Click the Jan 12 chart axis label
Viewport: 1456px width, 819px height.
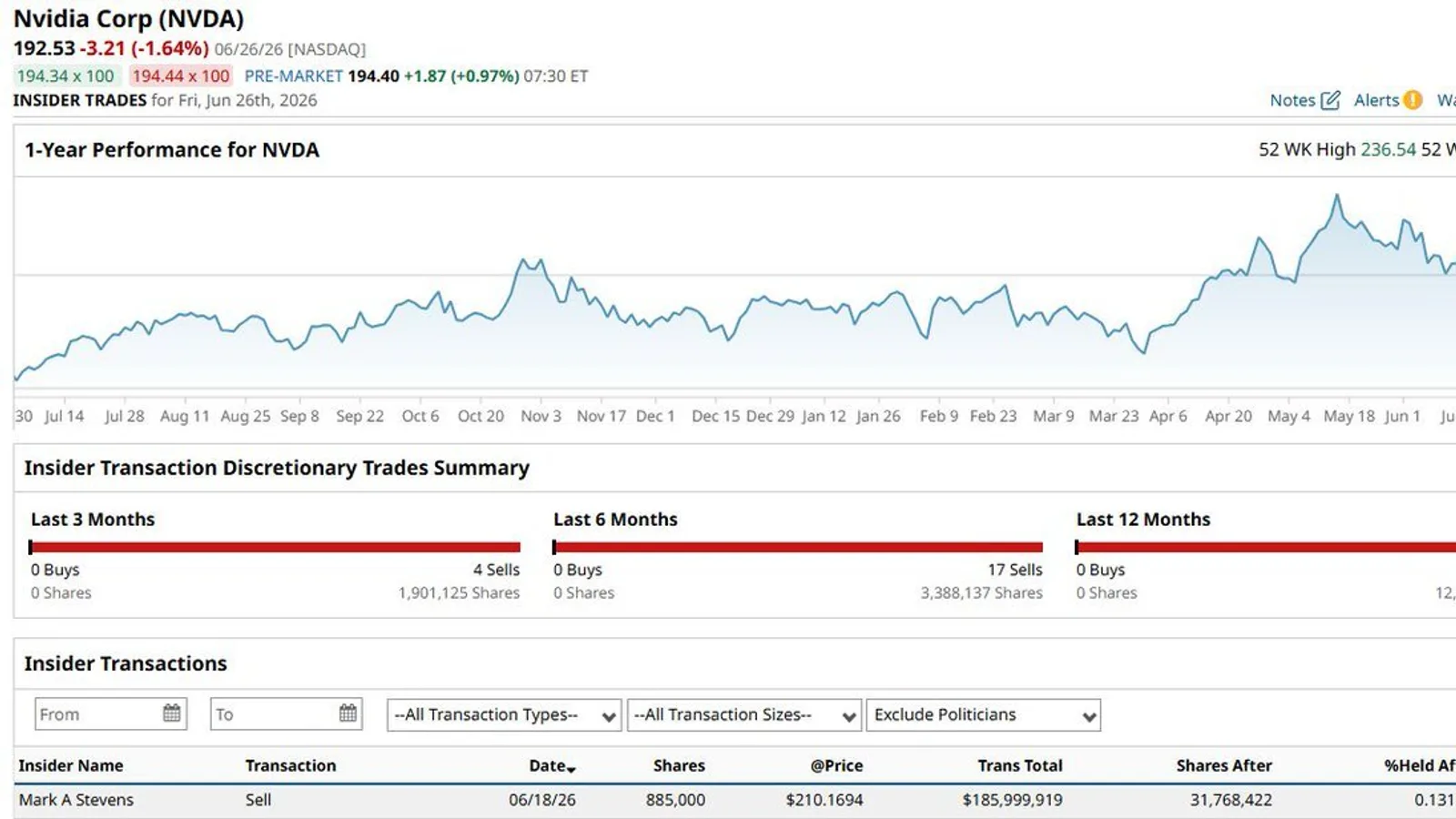point(824,416)
